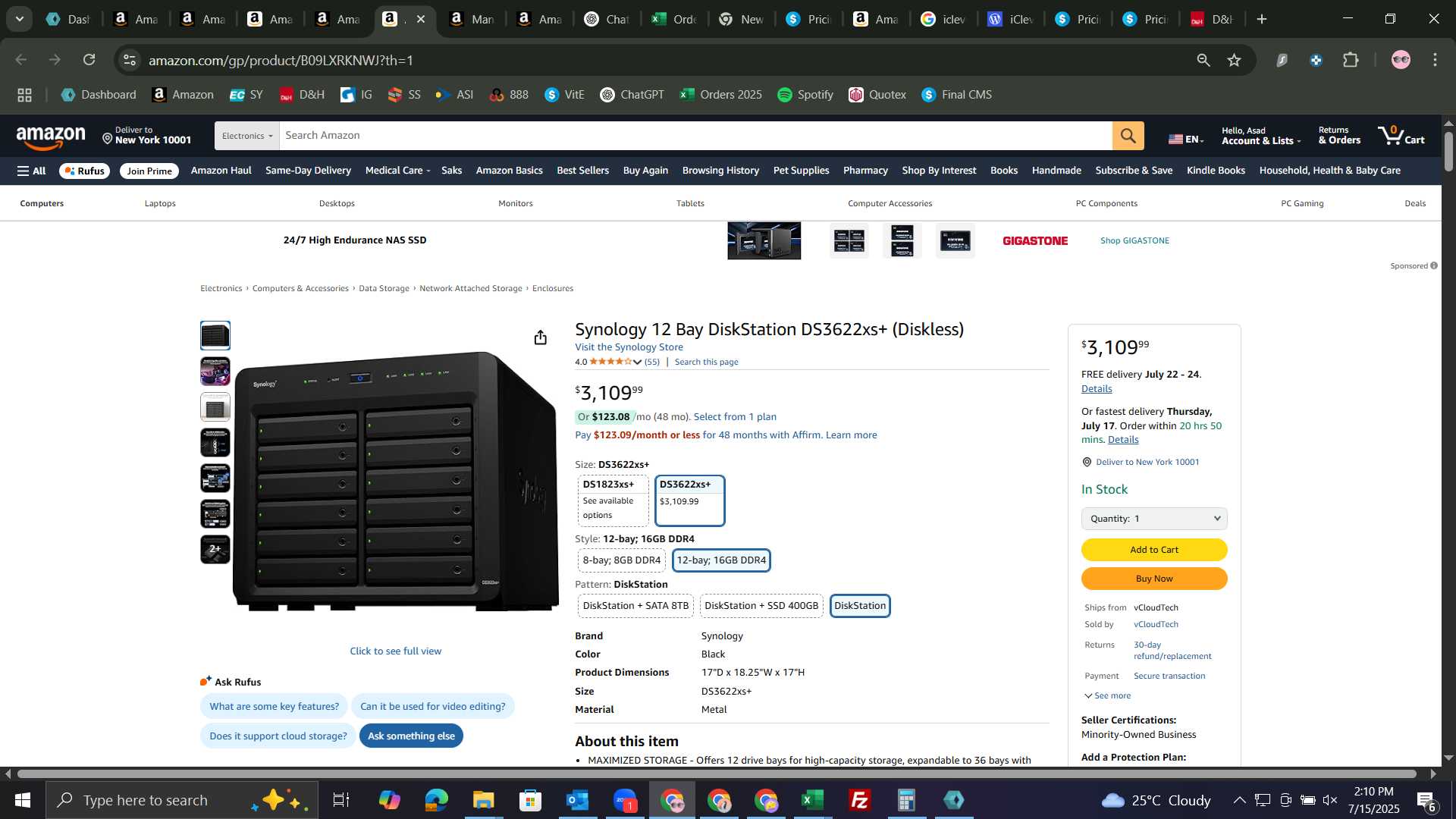
Task: Click the orange search magnifier button
Action: 1128,136
